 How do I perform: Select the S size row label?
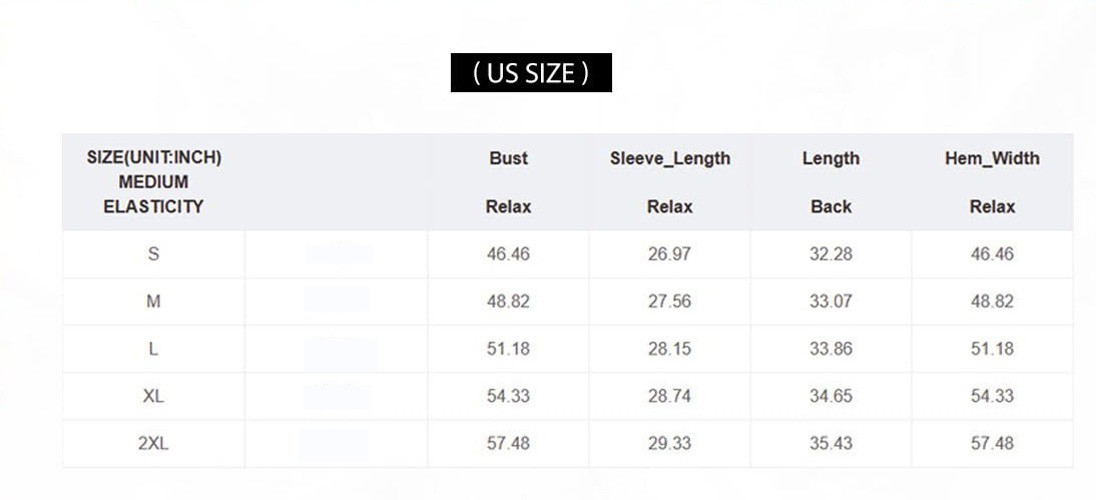(x=154, y=254)
